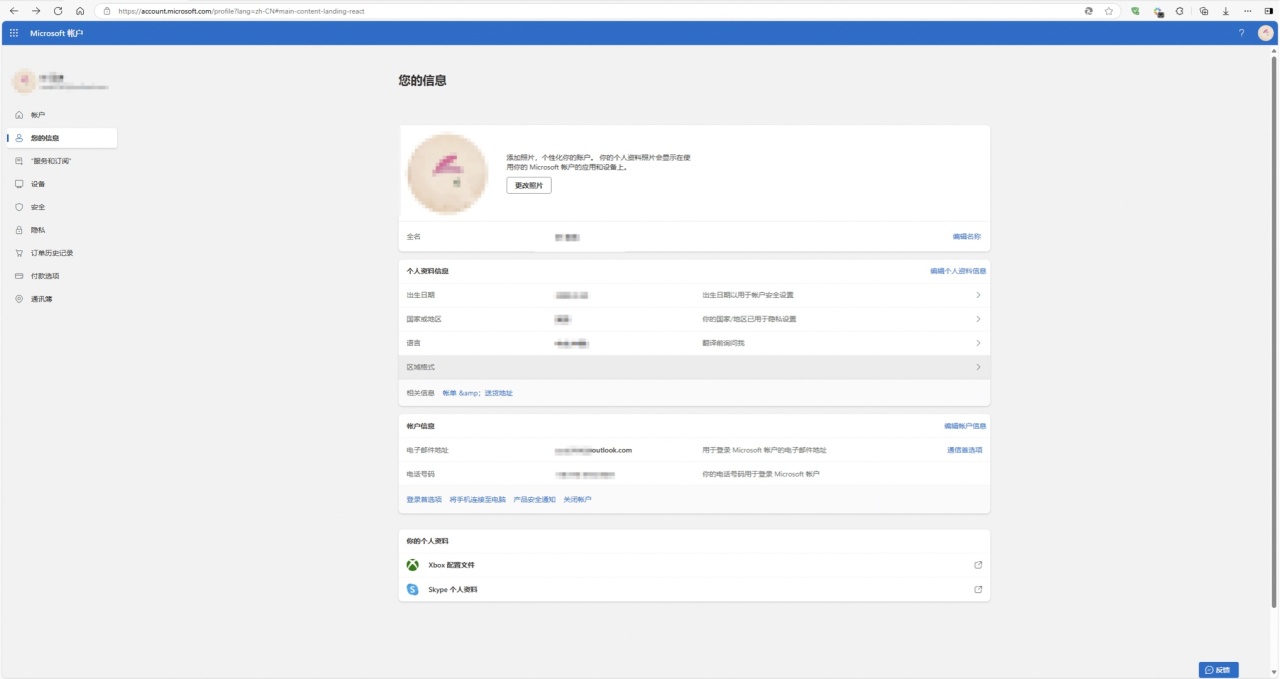This screenshot has height=679, width=1280.
Task: Click the Skype 个人资料 text
Action: coord(453,590)
